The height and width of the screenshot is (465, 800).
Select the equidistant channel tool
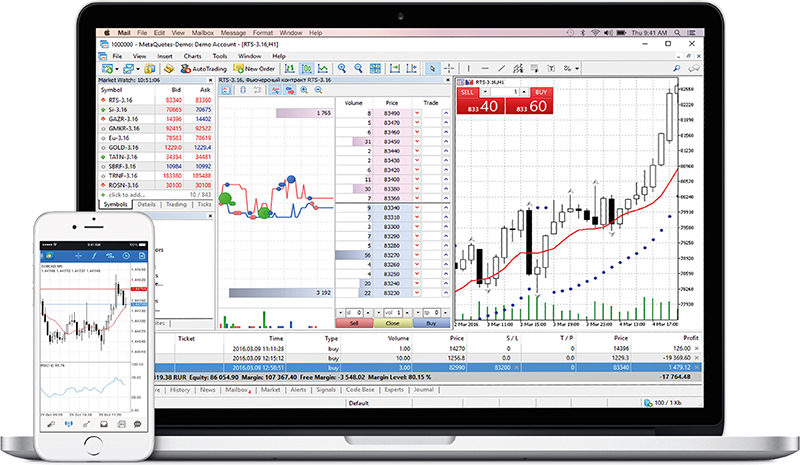pos(518,68)
